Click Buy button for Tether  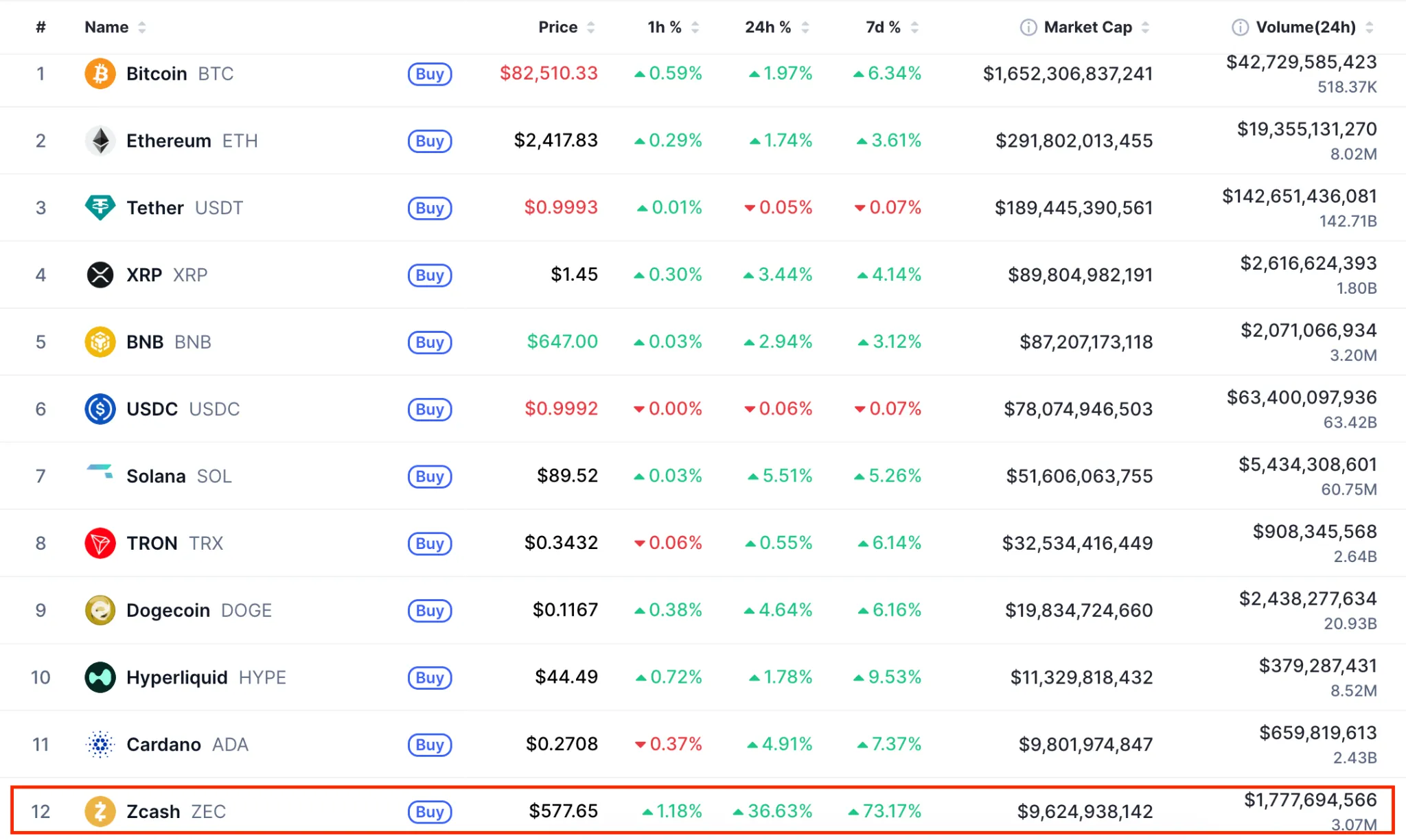430,208
